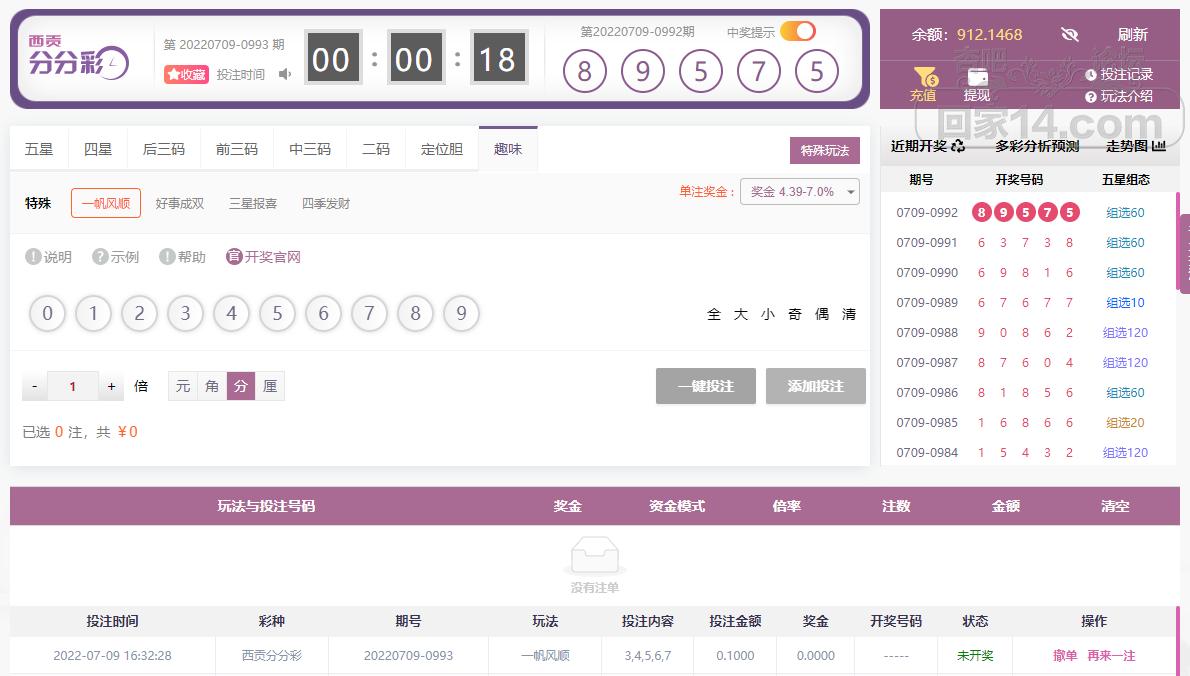Mute the countdown sound speaker icon
This screenshot has height=676, width=1190.
tap(285, 74)
